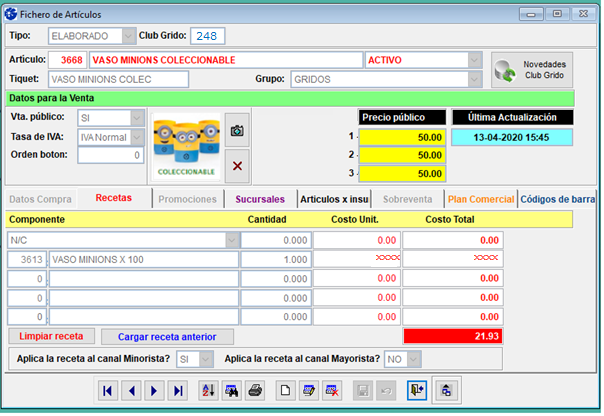Switch to the Sucursales tab
Viewport: 604px width, 416px height.
(260, 198)
